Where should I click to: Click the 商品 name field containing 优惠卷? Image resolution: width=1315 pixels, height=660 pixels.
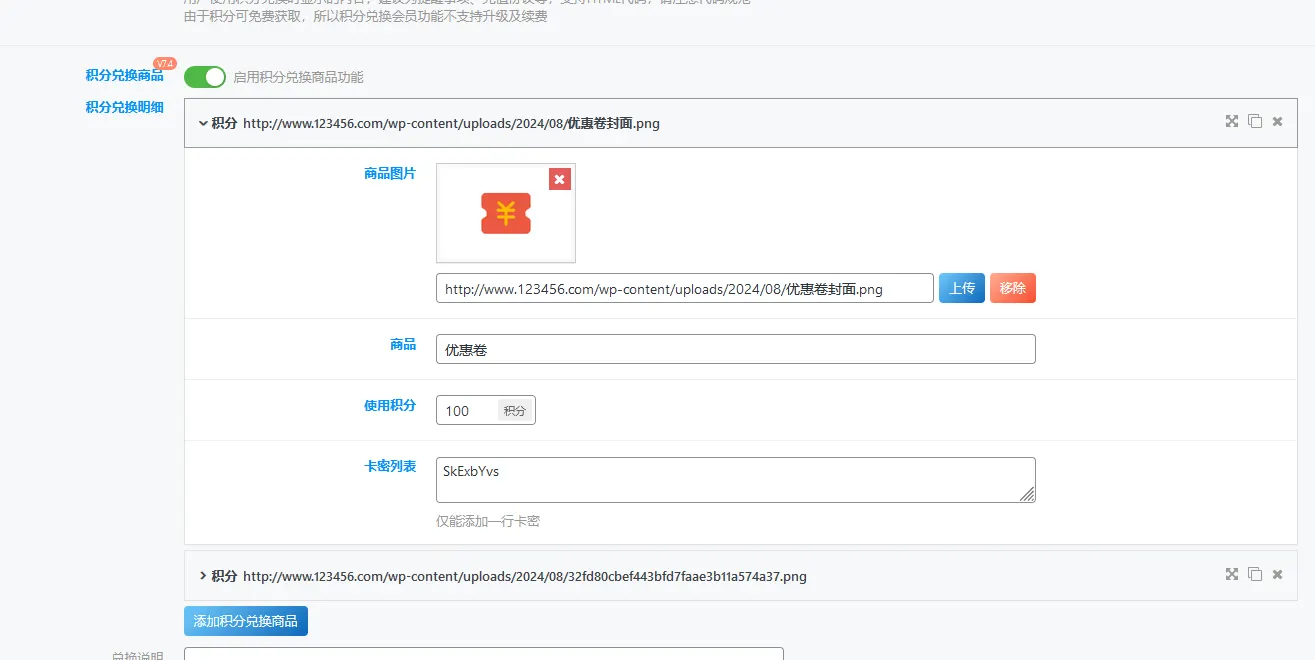(x=736, y=349)
